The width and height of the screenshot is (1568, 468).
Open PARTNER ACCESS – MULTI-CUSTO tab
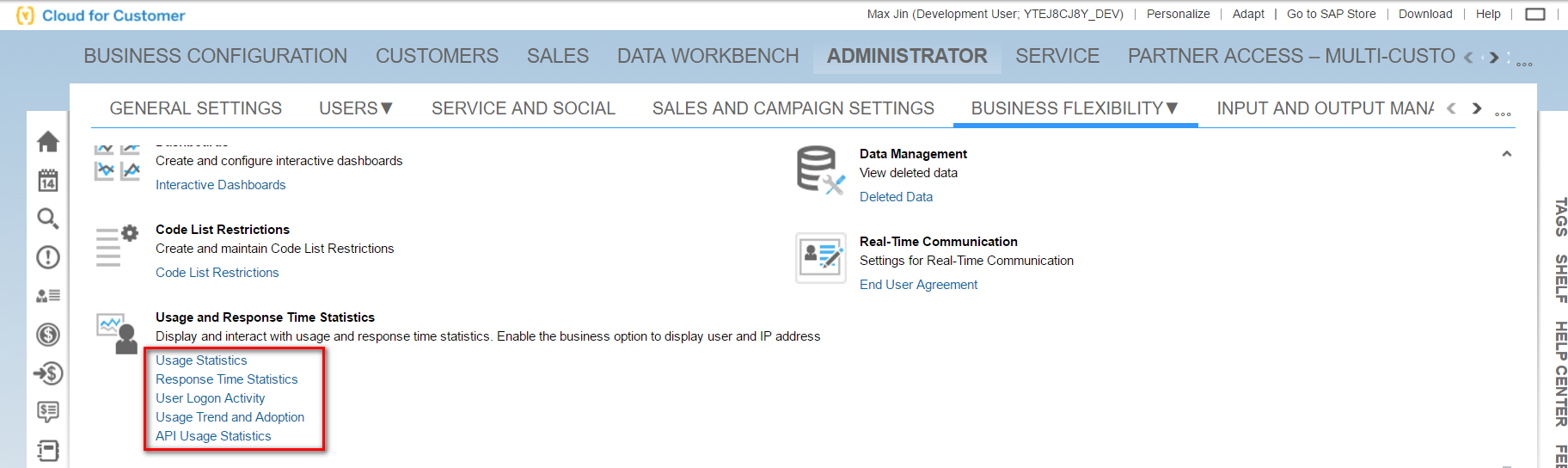1291,56
